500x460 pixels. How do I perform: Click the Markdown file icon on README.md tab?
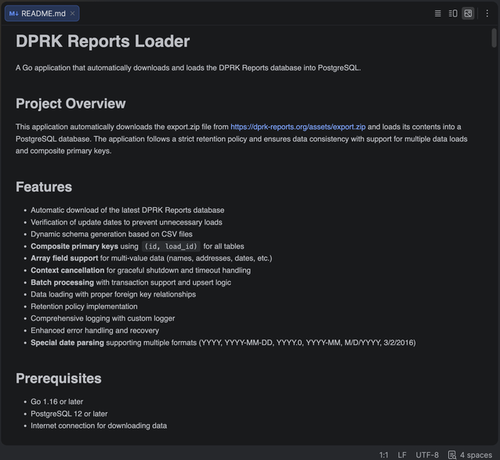coord(14,14)
